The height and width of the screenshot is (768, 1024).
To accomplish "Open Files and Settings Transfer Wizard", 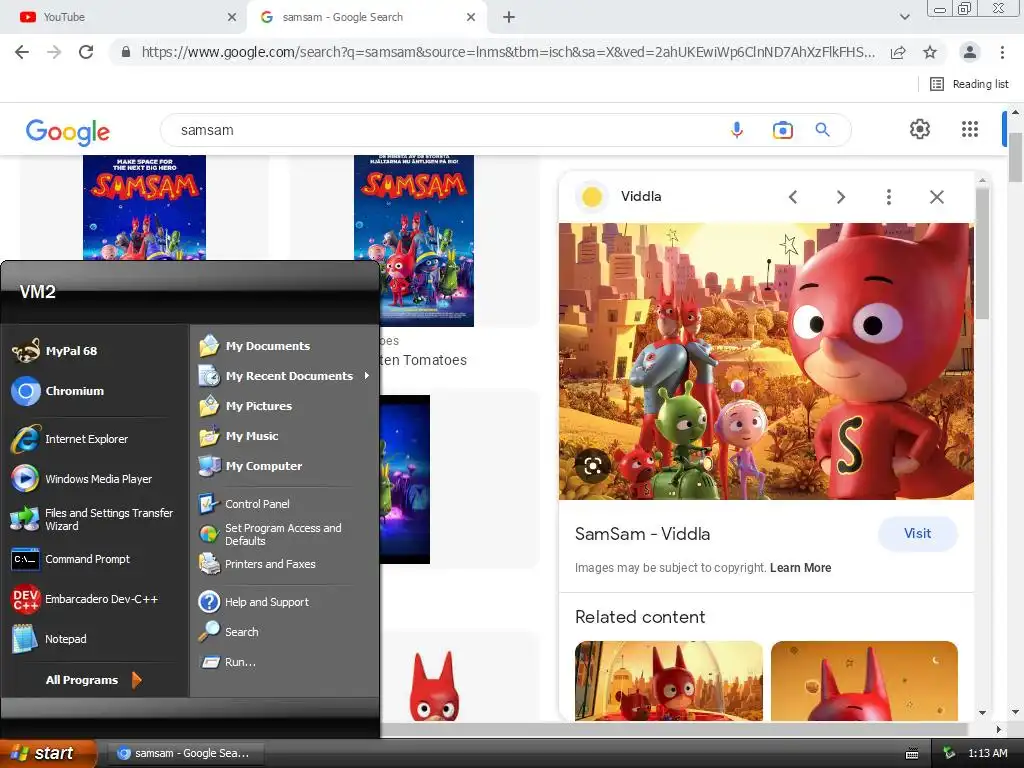I will pos(93,519).
